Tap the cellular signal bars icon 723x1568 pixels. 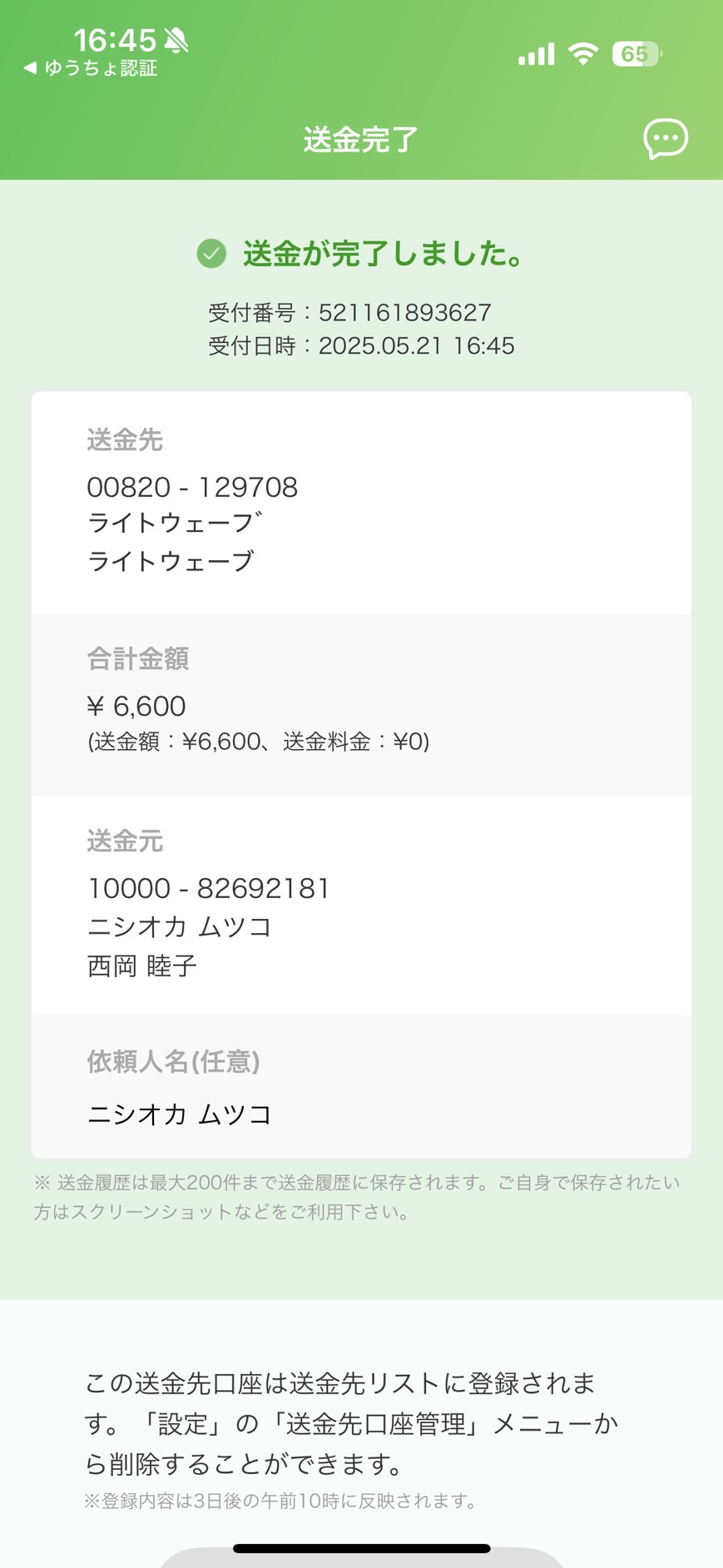pyautogui.click(x=536, y=55)
